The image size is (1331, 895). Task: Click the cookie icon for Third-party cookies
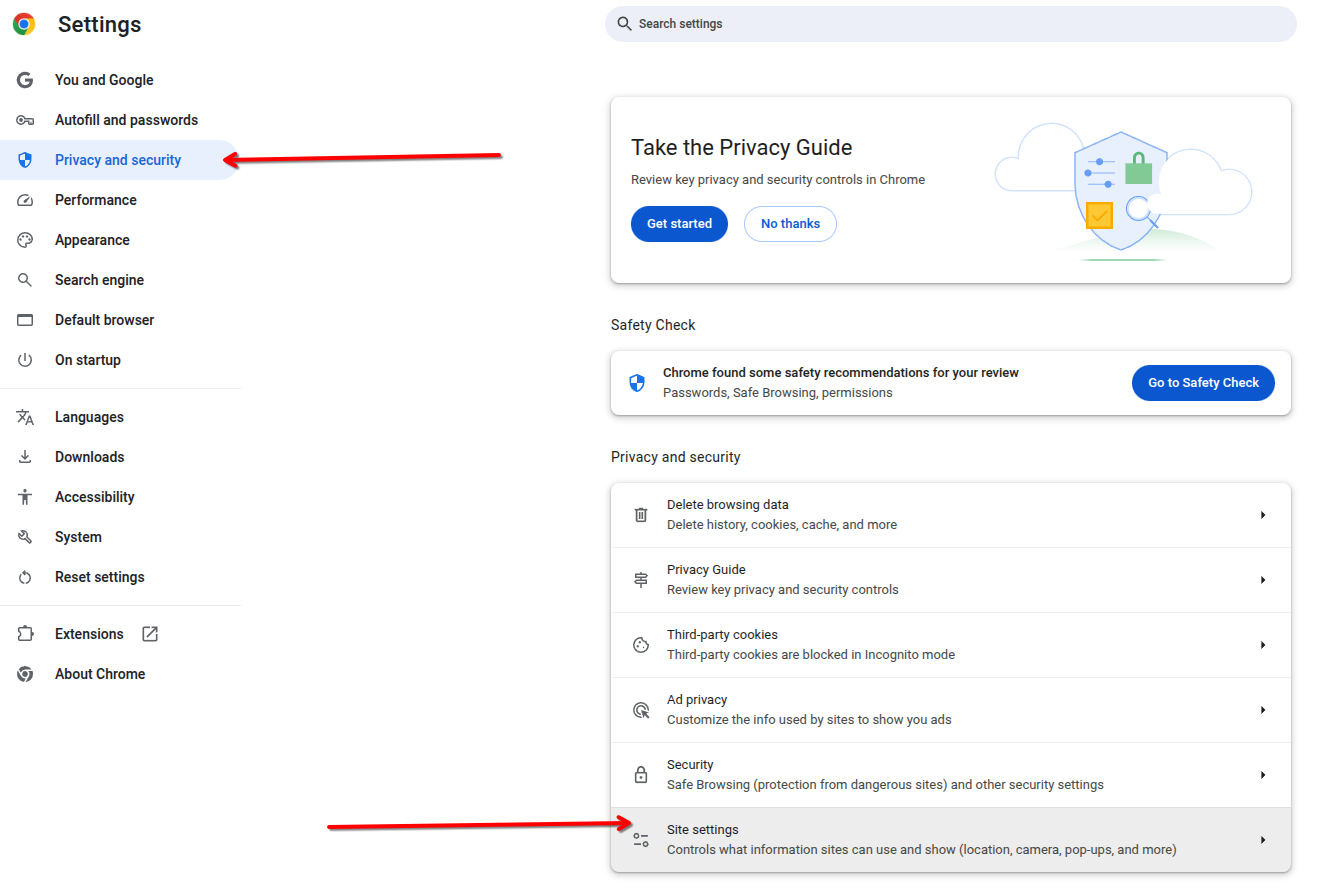point(641,645)
